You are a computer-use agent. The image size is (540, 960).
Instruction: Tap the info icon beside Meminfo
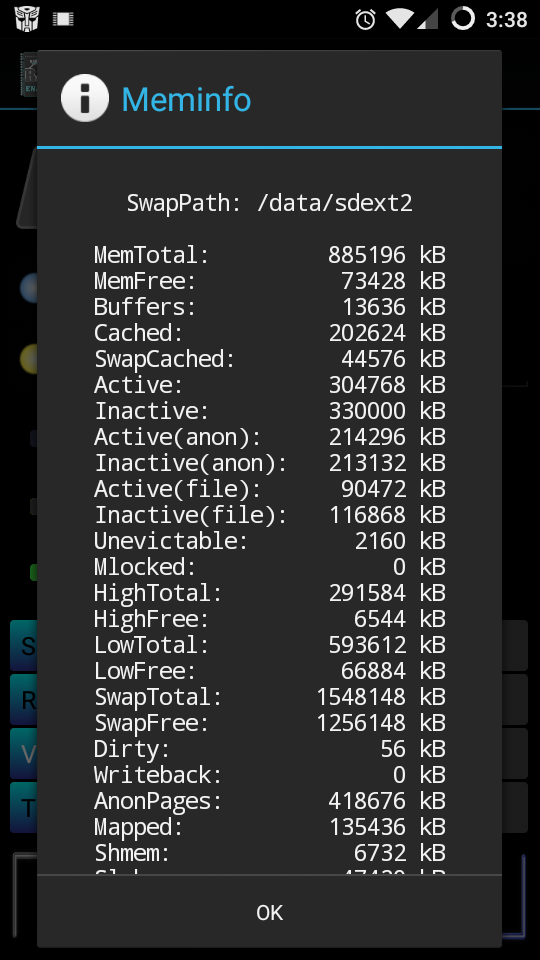85,98
